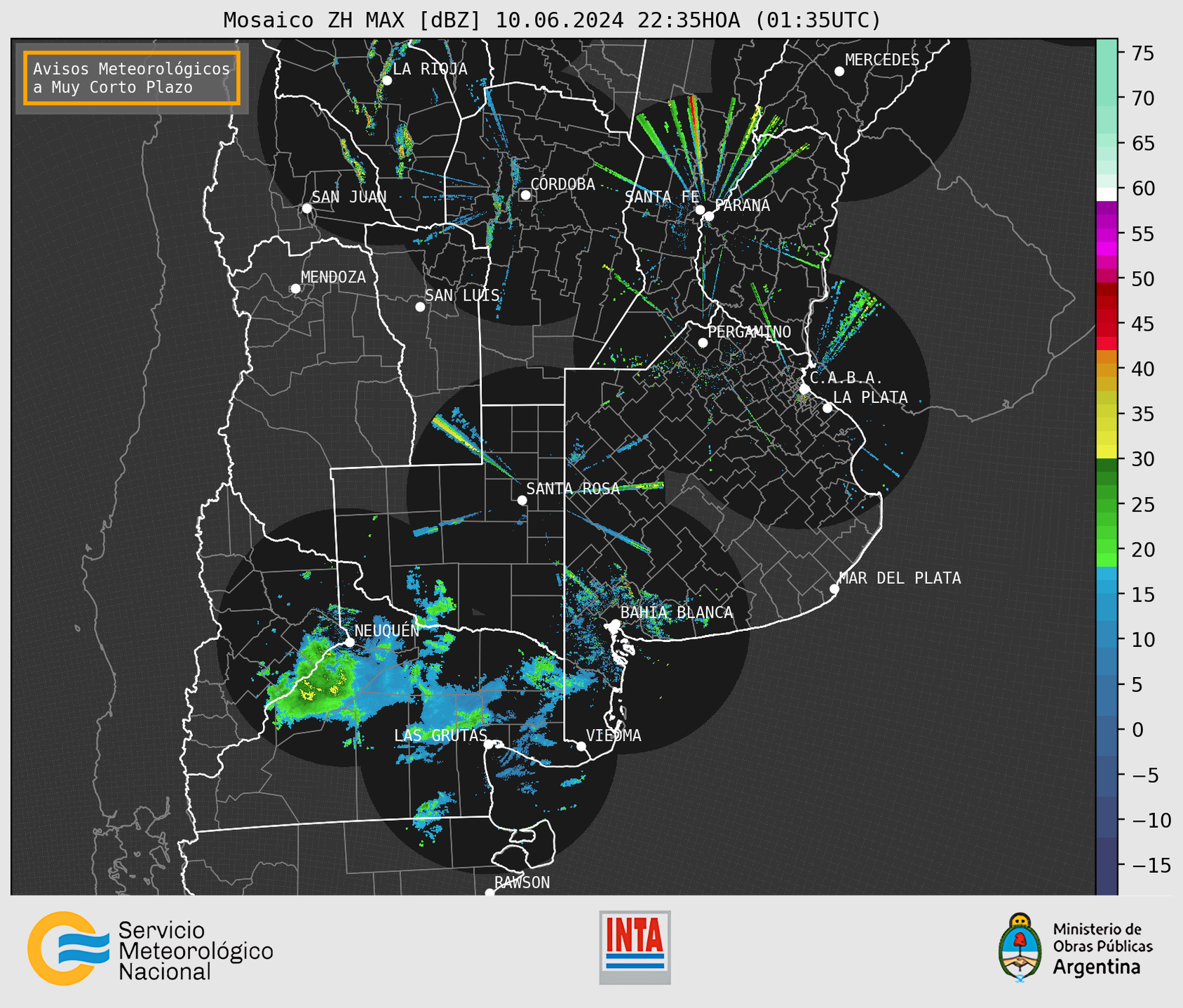The width and height of the screenshot is (1183, 1008).
Task: Click the PERGAMINO city marker dot
Action: tap(703, 343)
